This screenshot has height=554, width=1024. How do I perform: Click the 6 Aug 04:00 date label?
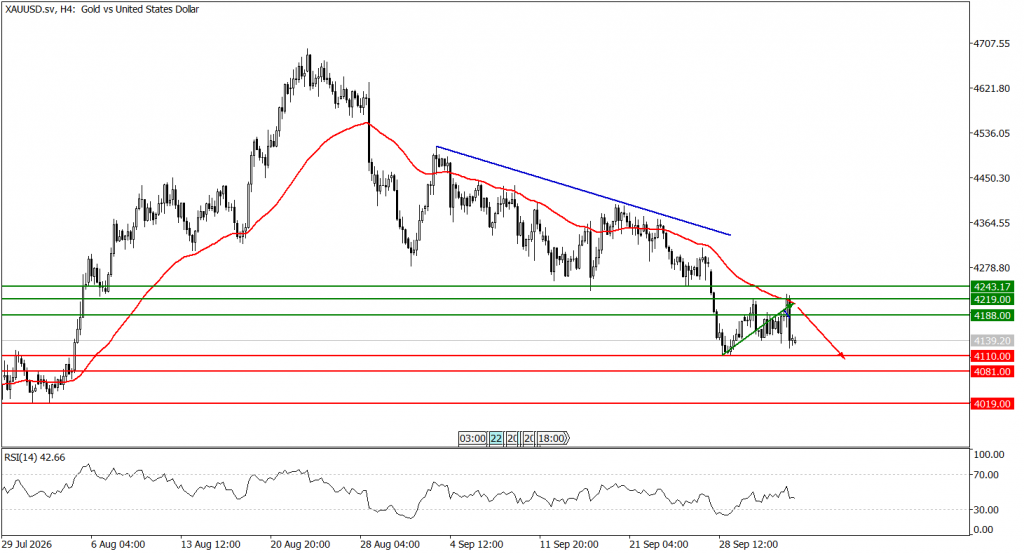click(x=118, y=544)
